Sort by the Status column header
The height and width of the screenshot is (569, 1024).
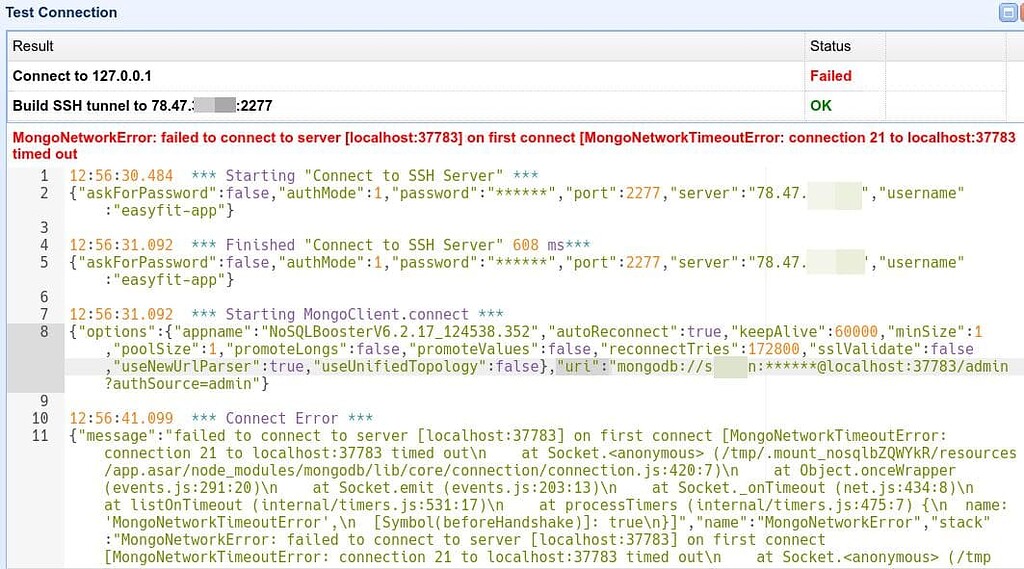pyautogui.click(x=830, y=46)
